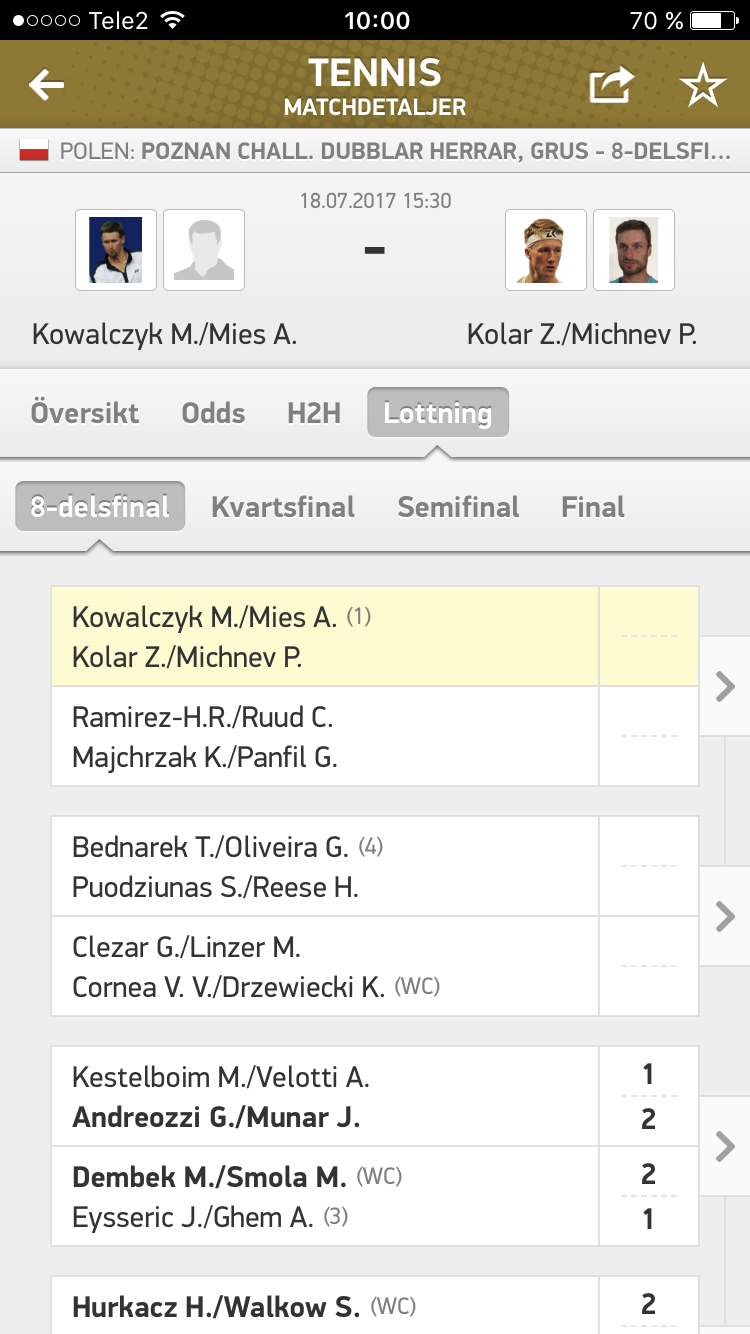Open Michnev player photo thumbnail
The width and height of the screenshot is (750, 1334).
634,250
